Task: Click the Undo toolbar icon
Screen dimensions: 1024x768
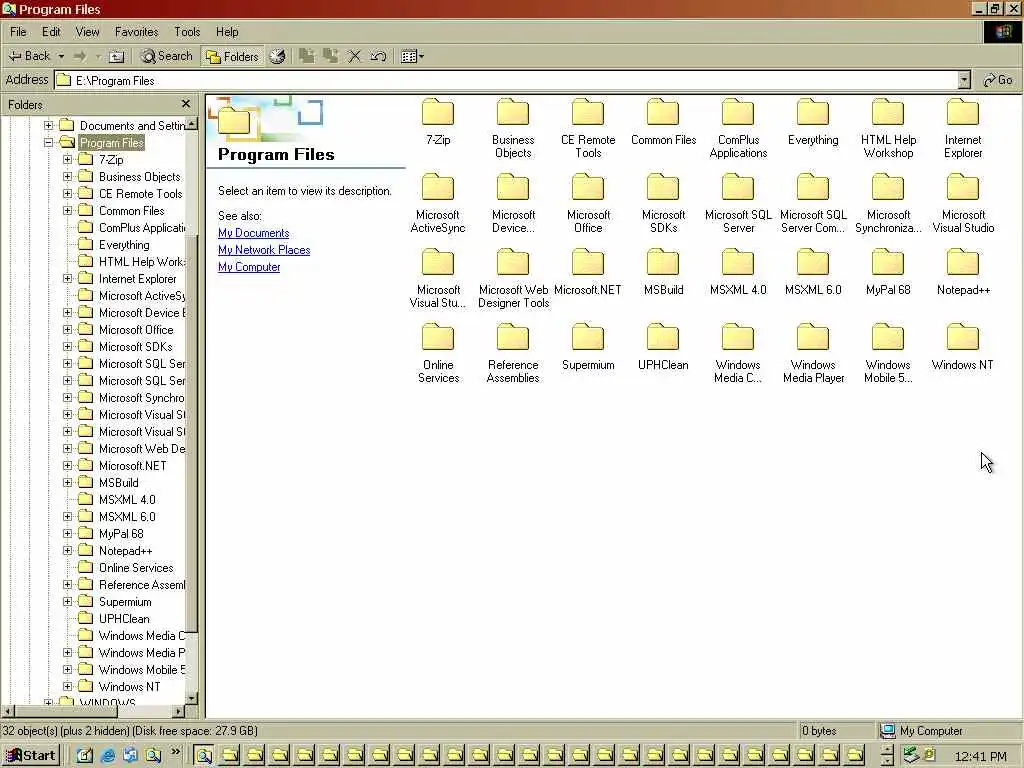Action: pos(378,56)
